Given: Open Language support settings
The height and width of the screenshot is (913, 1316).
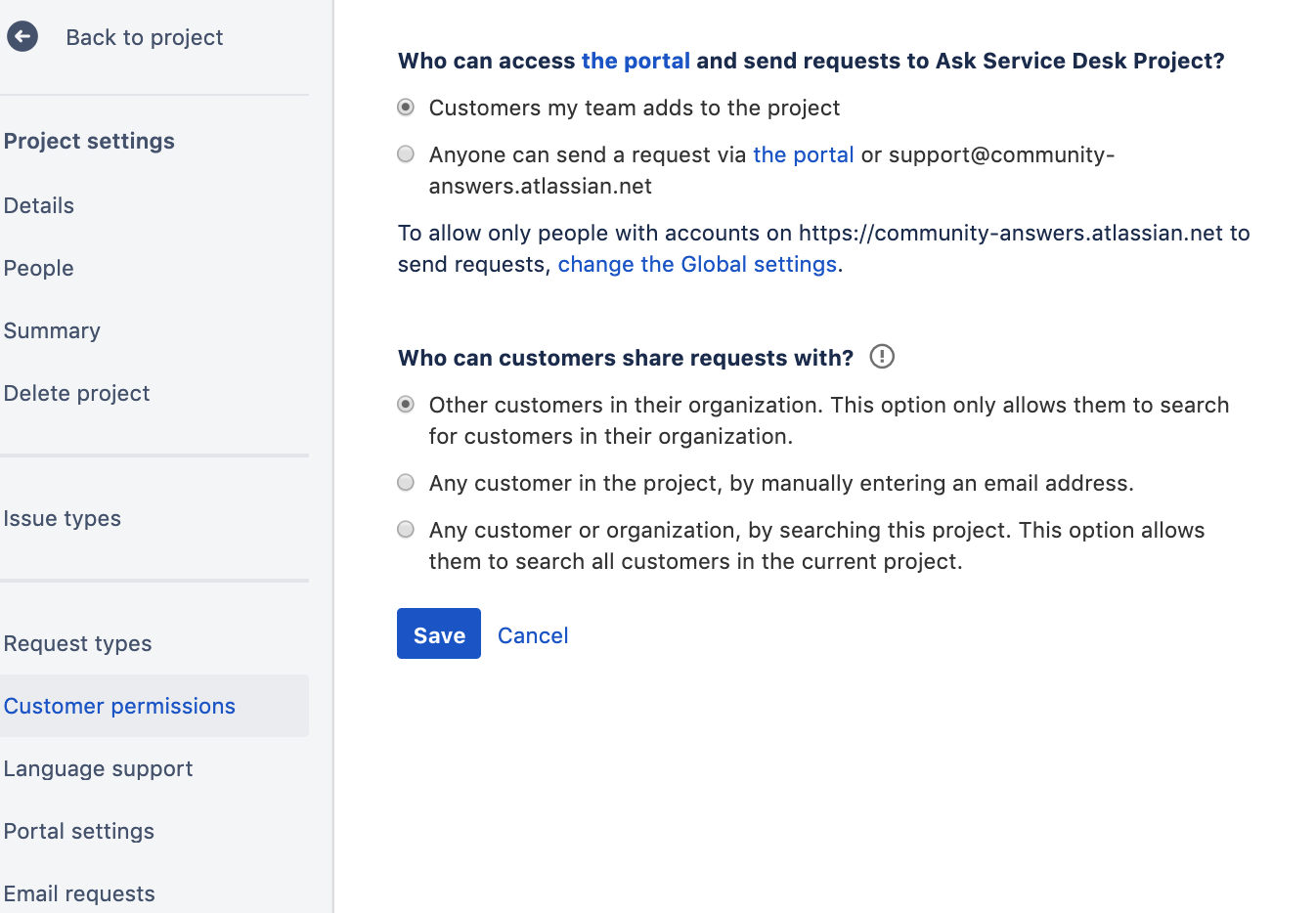Looking at the screenshot, I should 98,768.
